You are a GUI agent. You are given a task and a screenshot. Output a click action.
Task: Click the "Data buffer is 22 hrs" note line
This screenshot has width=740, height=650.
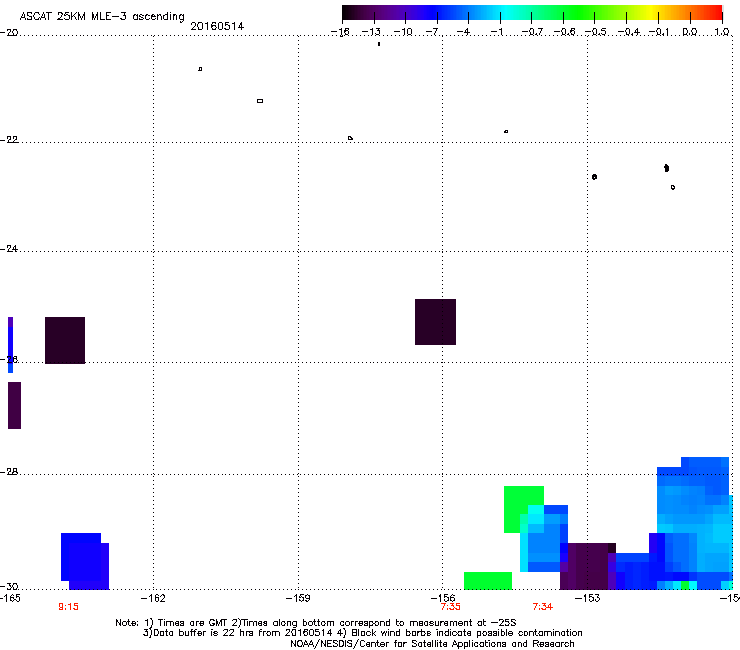coord(362,633)
